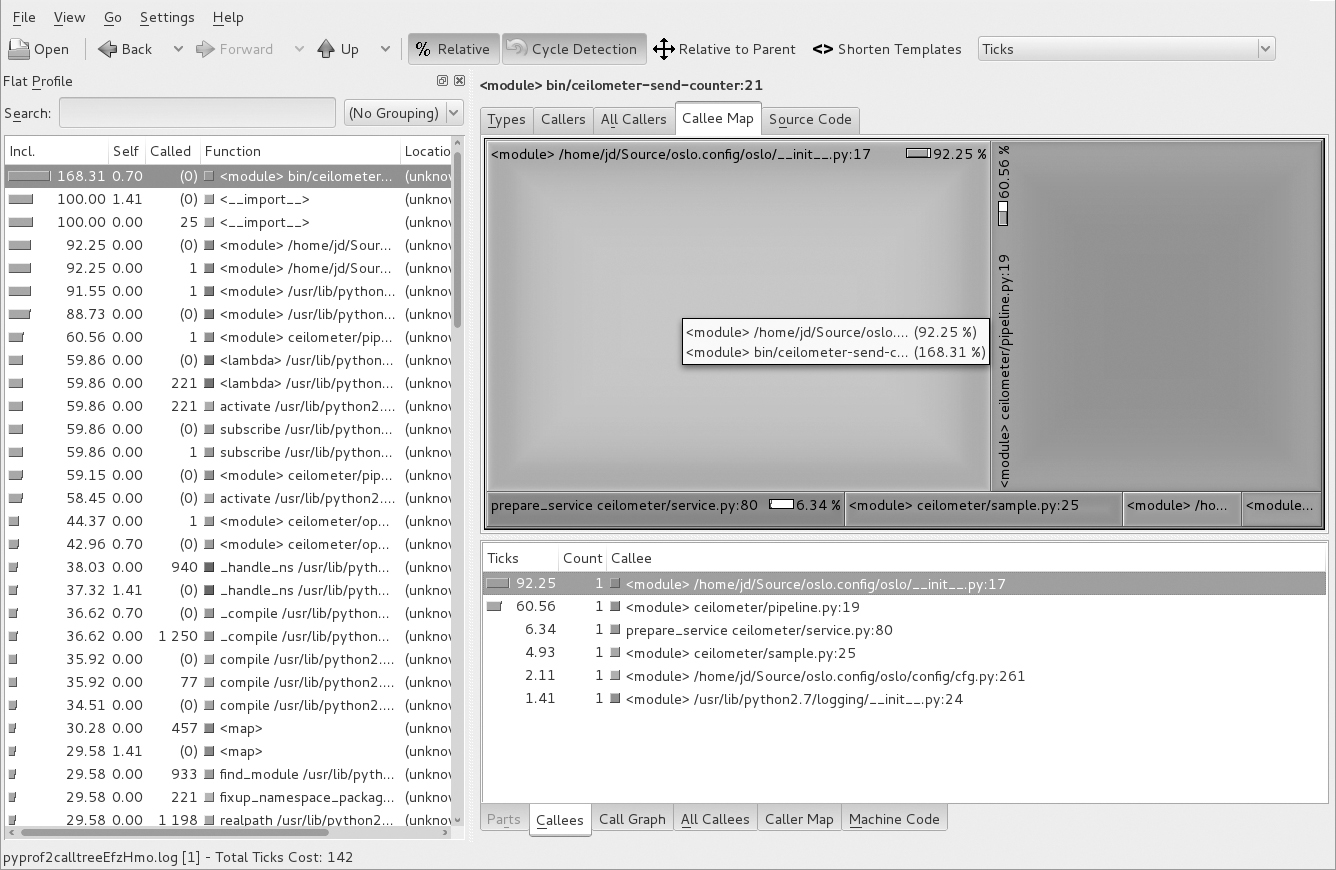1336x870 pixels.
Task: Close the Flat Profile panel
Action: 459,81
